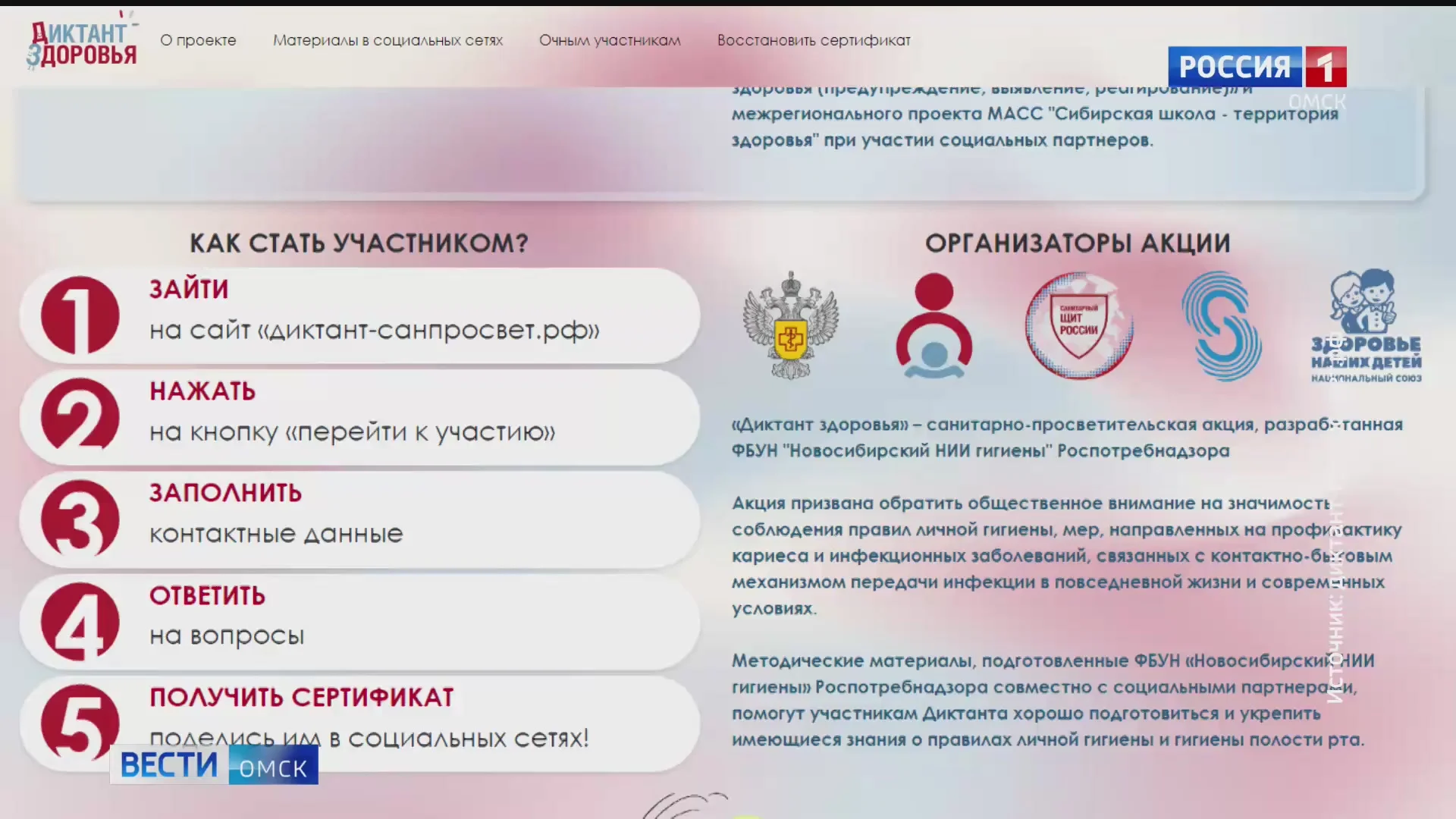The image size is (1456, 819).
Task: Click the «диктант-санпросвет.рф» site text
Action: tap(429, 331)
